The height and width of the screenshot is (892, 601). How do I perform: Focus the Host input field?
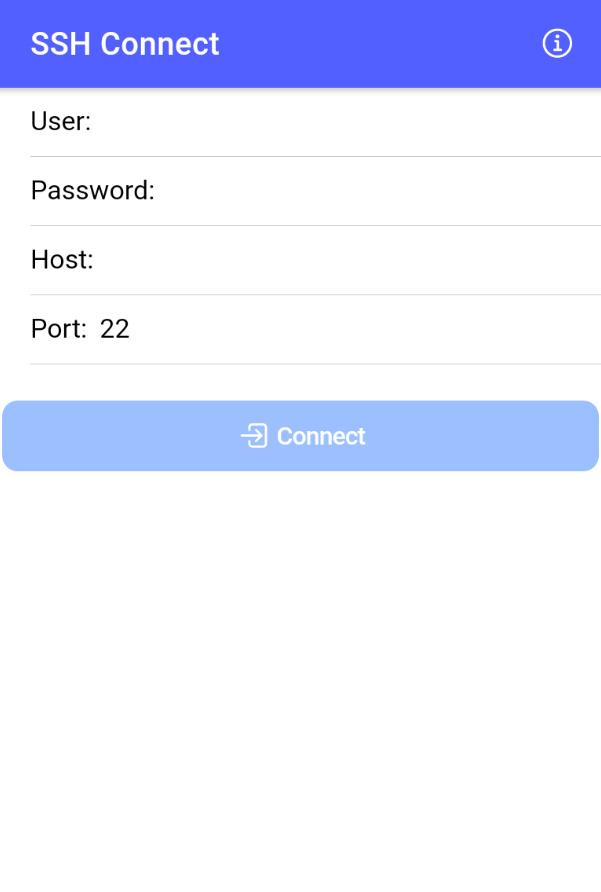click(x=348, y=259)
